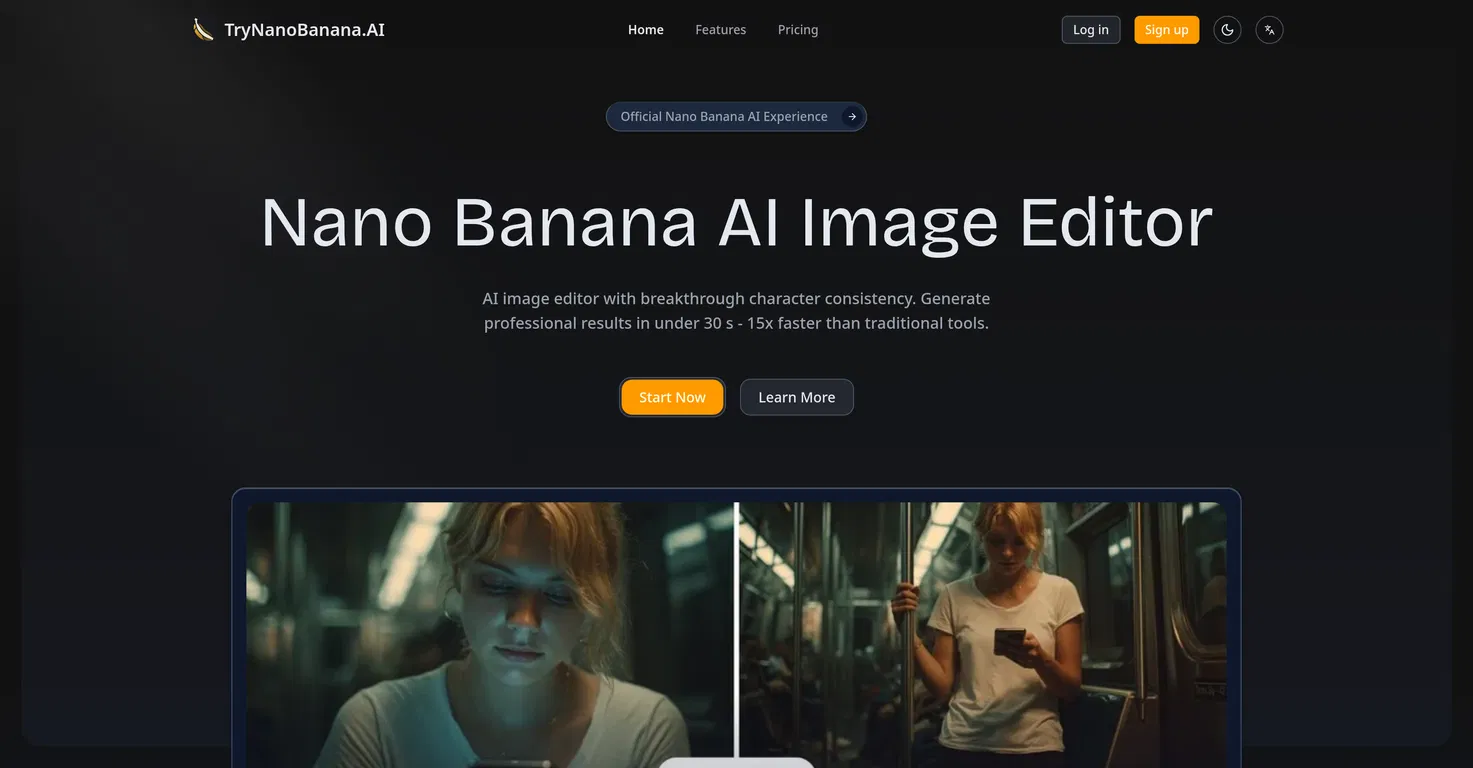The height and width of the screenshot is (768, 1473).
Task: Open the language translation selector icon
Action: (1269, 30)
